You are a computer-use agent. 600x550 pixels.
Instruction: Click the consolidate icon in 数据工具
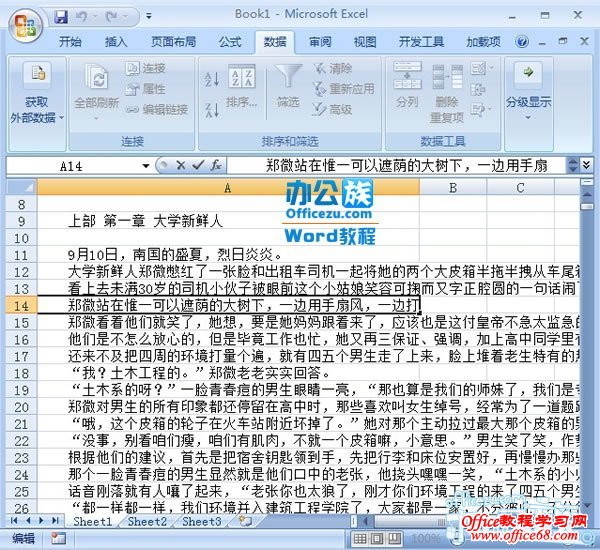pos(478,90)
